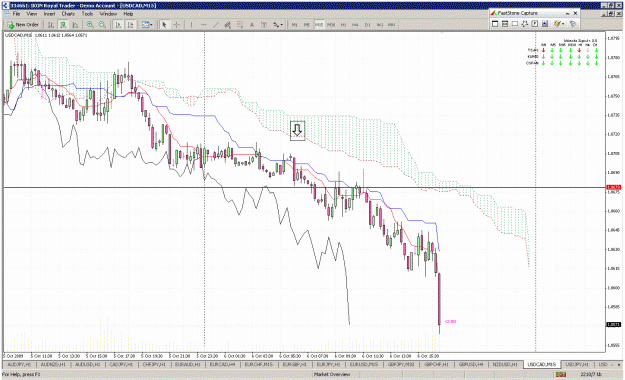Screen dimensions: 625x380
Task: Capture scrolling window in FastStone Capture
Action: pos(545,24)
